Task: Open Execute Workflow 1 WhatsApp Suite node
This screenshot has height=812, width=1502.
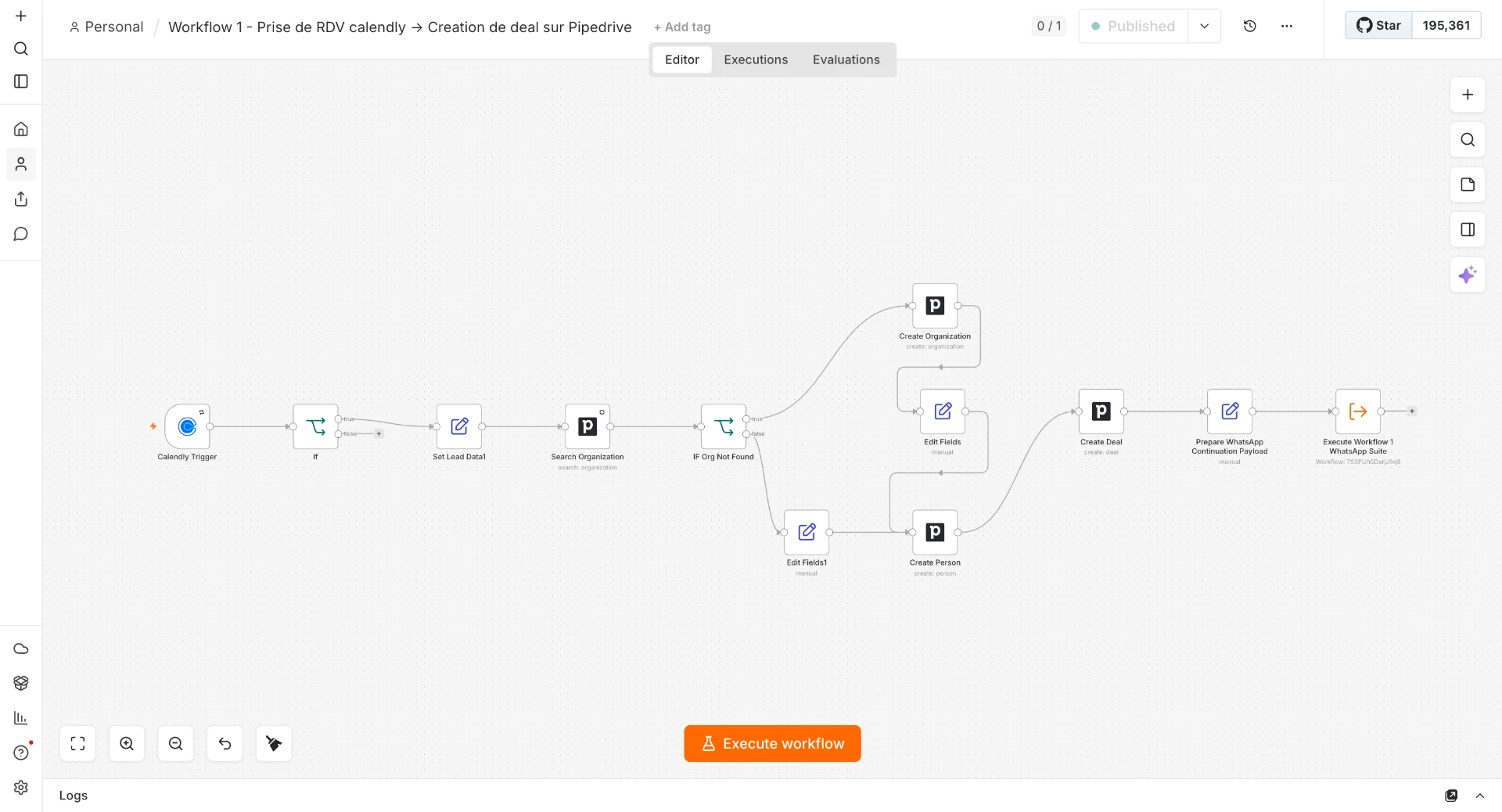Action: coord(1358,411)
